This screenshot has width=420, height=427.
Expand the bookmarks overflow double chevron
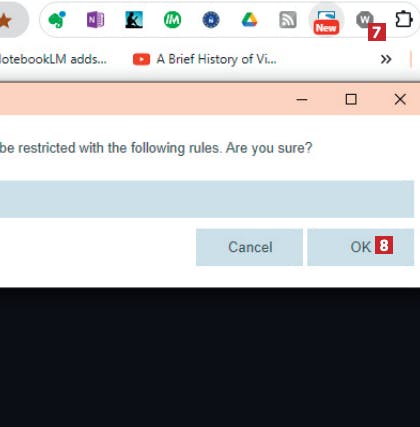tap(386, 59)
